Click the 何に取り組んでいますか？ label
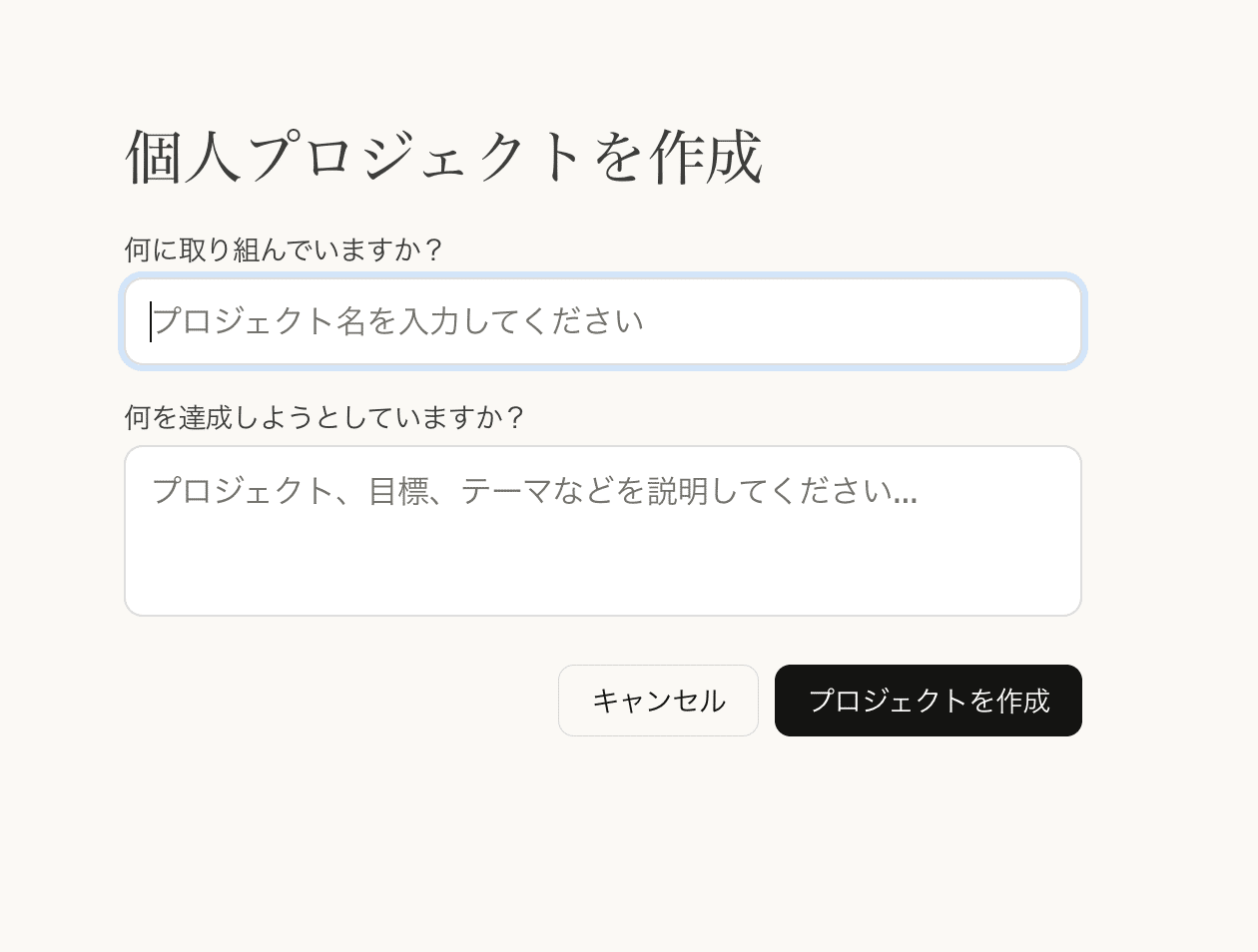Viewport: 1258px width, 952px height. click(x=284, y=249)
